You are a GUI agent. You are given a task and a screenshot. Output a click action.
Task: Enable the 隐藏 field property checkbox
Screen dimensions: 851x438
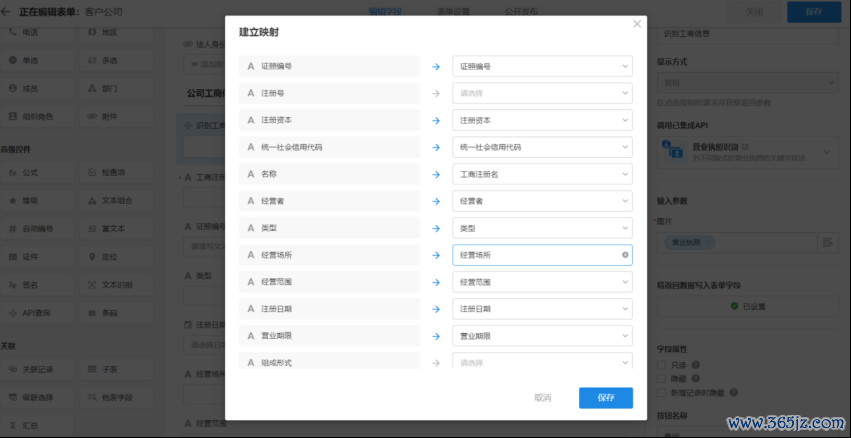661,378
